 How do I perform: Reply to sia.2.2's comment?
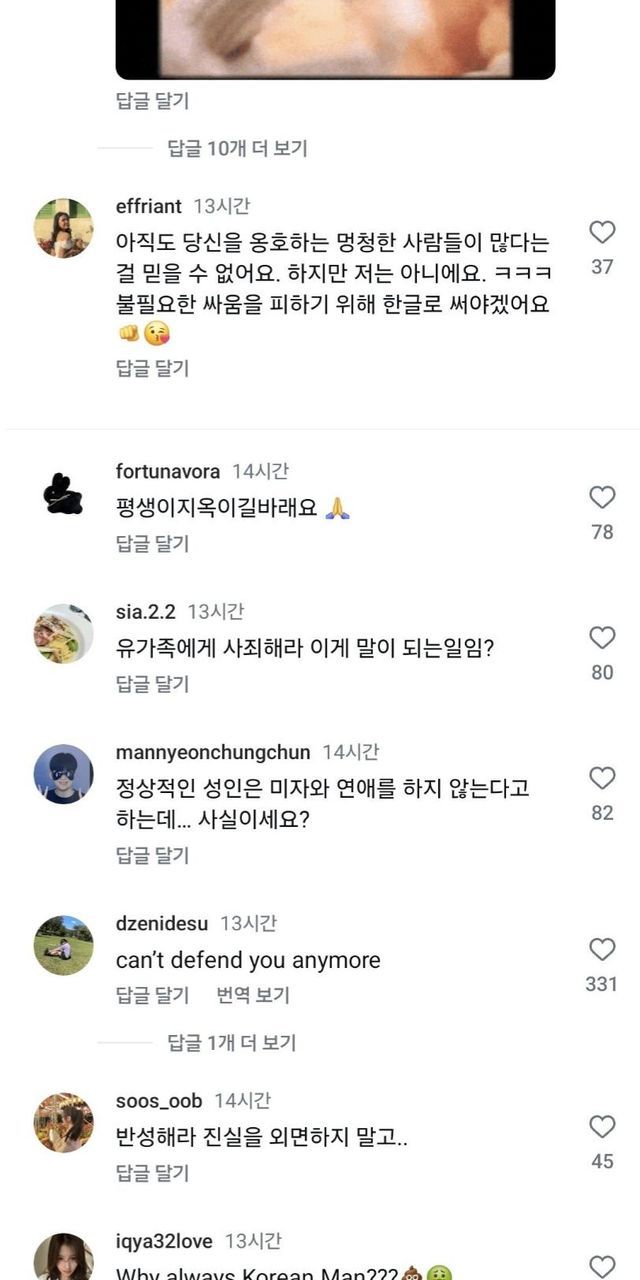152,684
